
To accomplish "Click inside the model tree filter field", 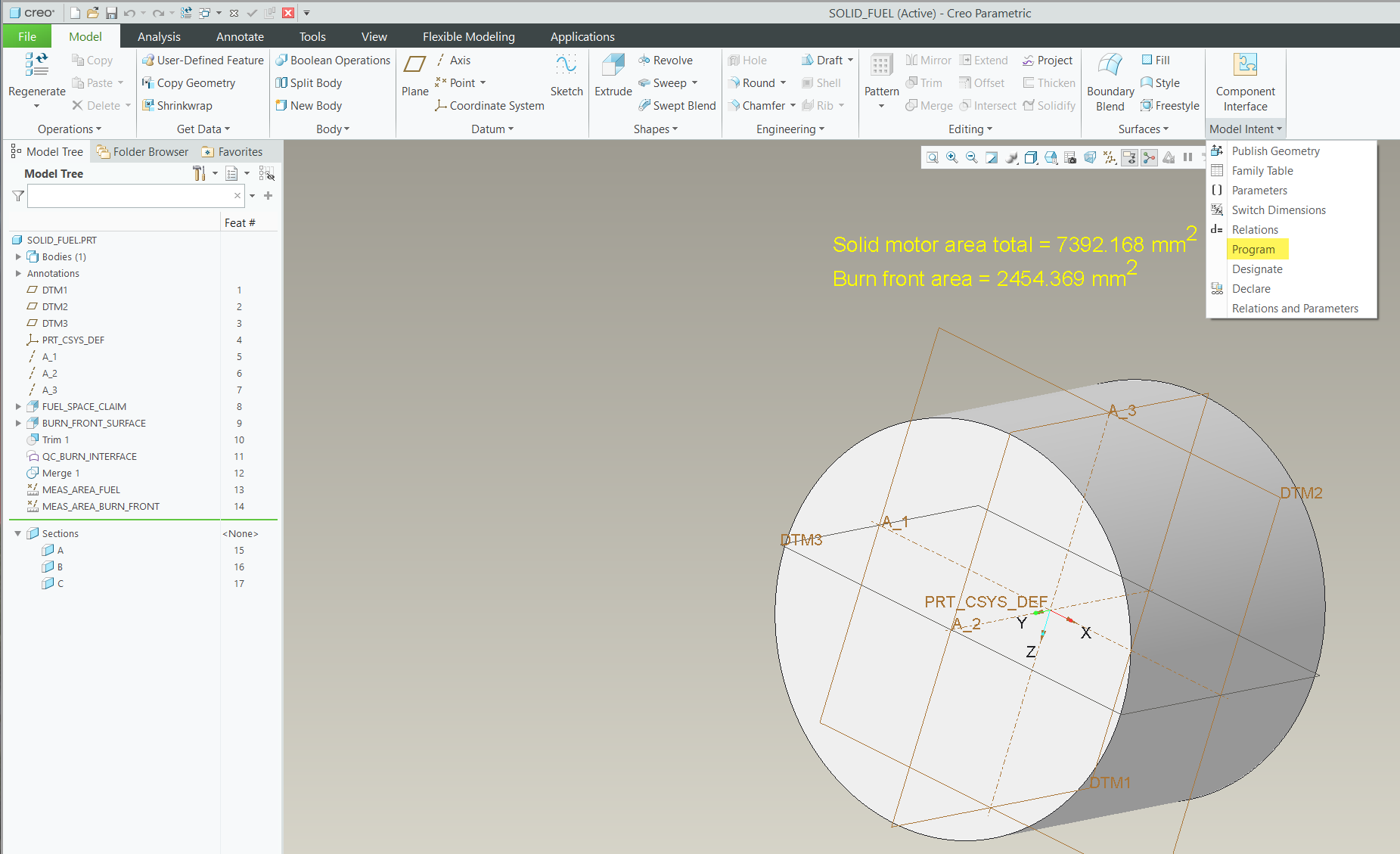I will (129, 195).
